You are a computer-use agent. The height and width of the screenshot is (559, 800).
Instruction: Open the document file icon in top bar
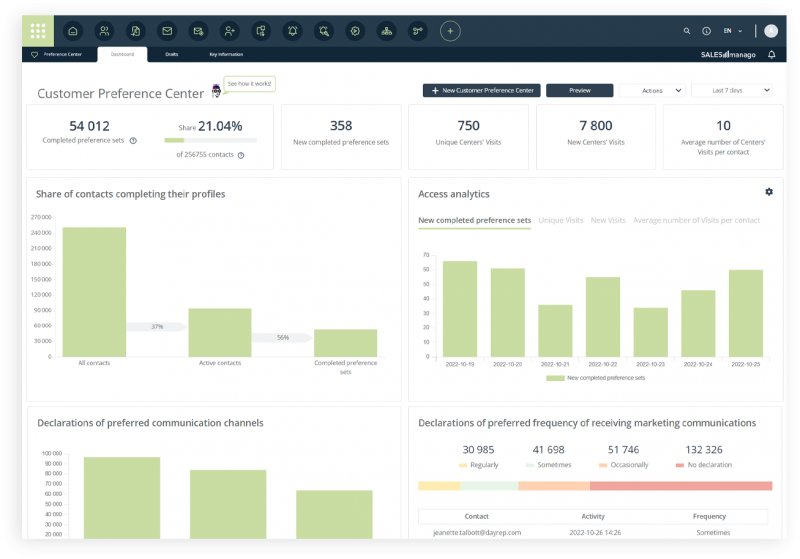(136, 31)
